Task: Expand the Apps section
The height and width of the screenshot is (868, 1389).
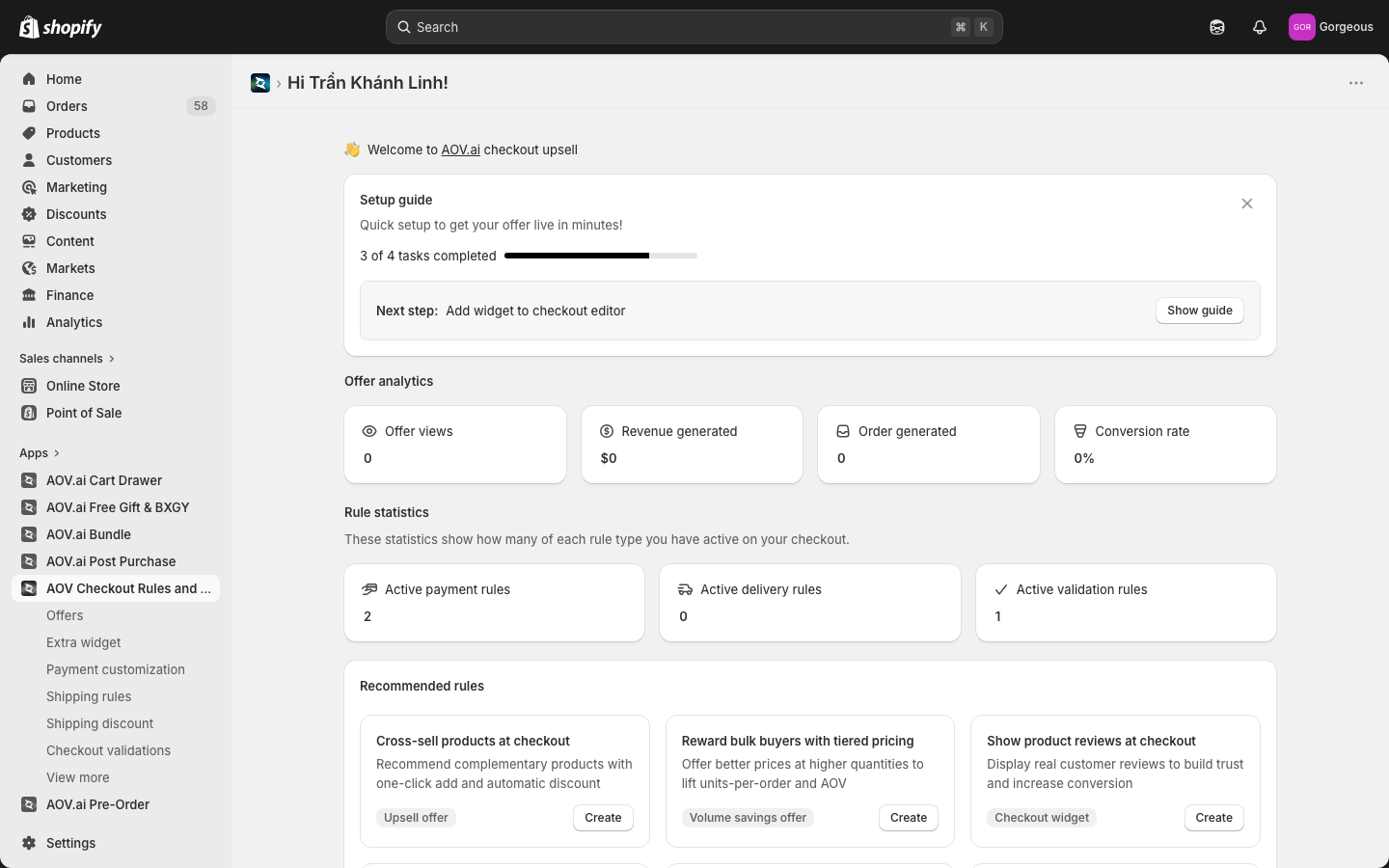Action: pos(40,453)
